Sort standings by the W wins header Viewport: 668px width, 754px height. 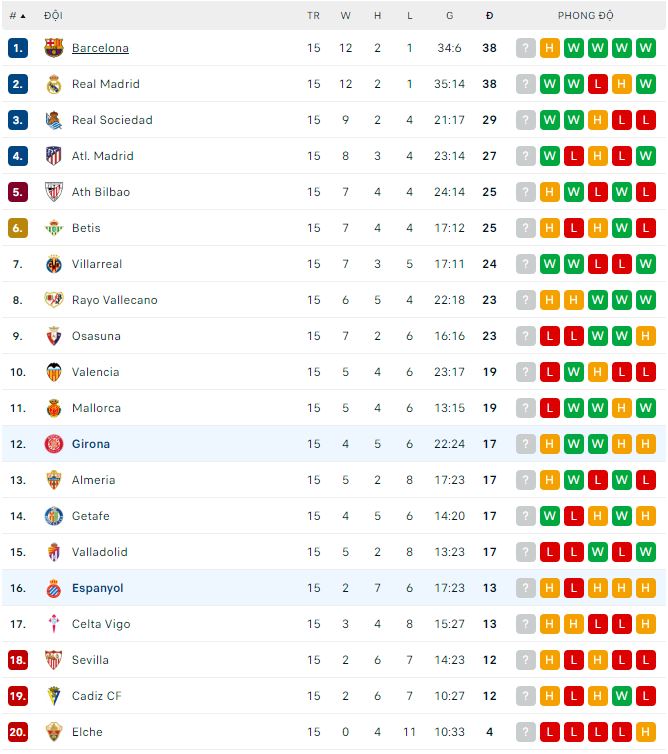pyautogui.click(x=346, y=16)
